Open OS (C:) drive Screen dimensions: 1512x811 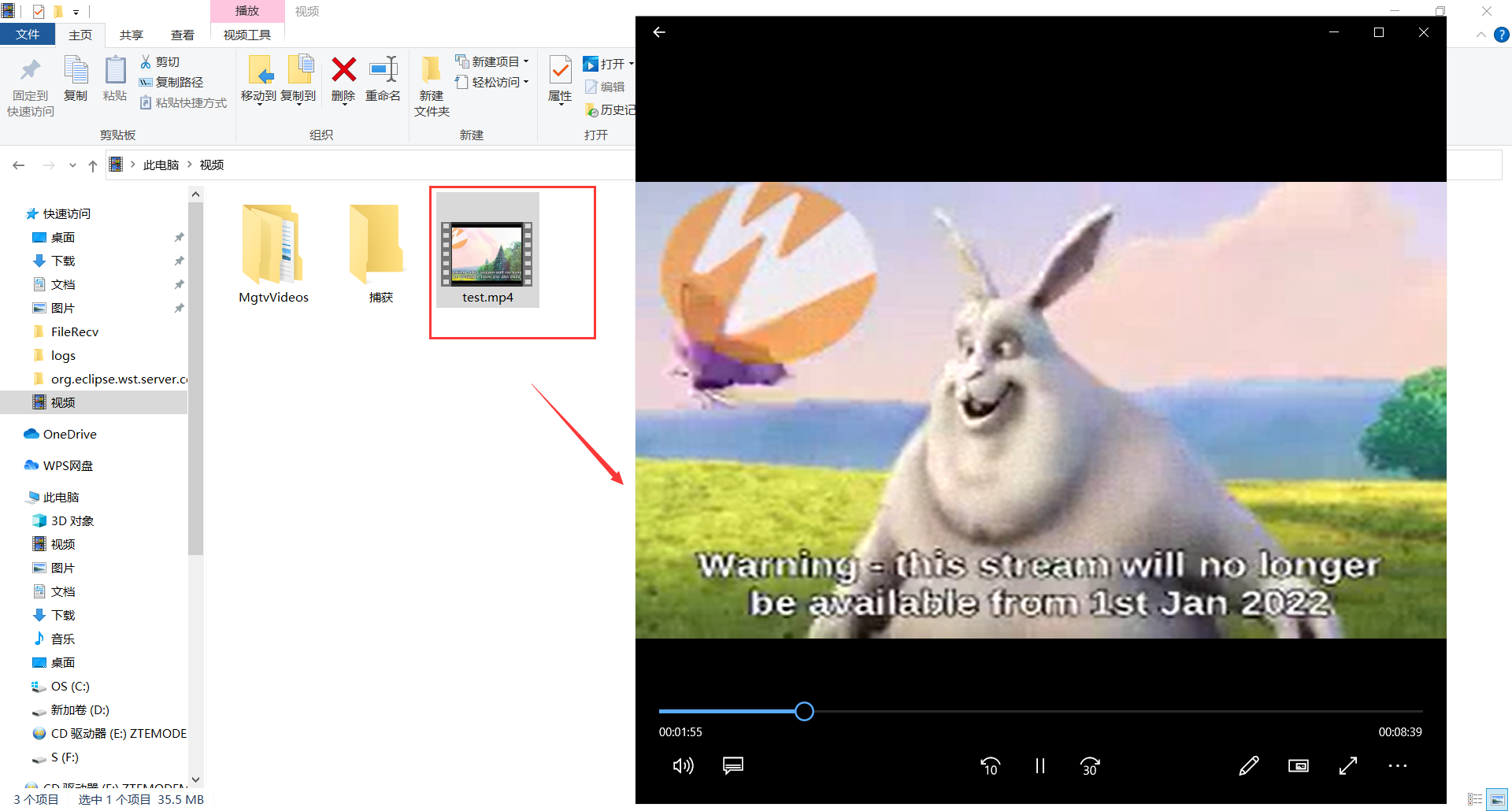[70, 686]
